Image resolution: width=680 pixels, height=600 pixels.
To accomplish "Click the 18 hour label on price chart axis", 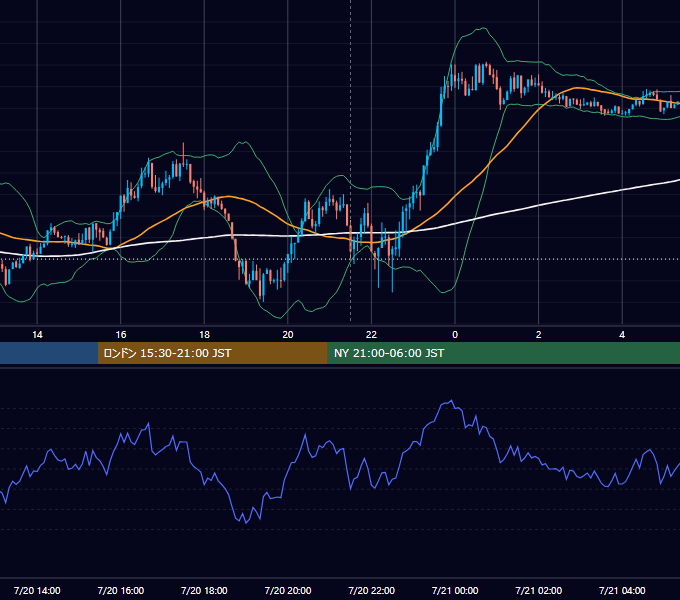I will (x=204, y=335).
